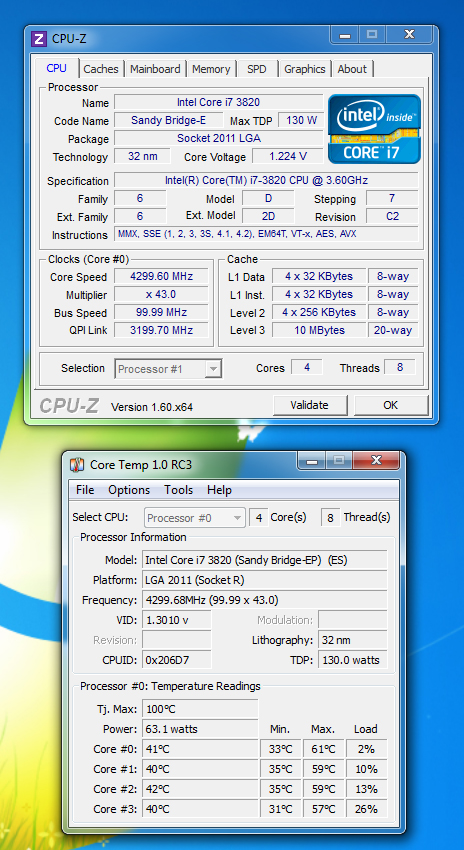464x850 pixels.
Task: Click the Ext. Model value 2D
Action: point(268,216)
